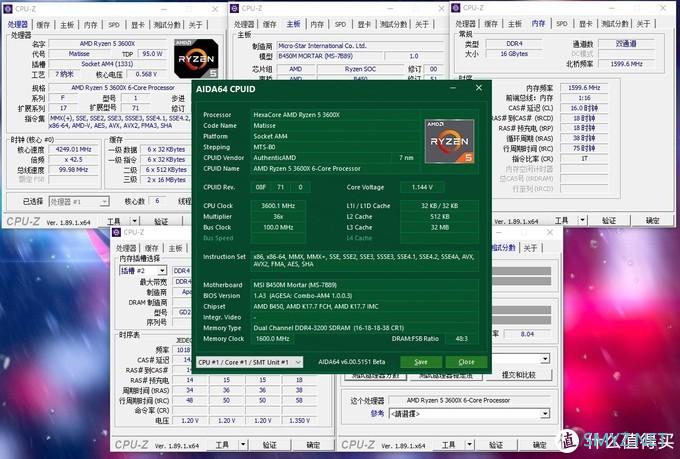Click manufacturer Micro-Star International Co. Ltd.
The width and height of the screenshot is (680, 459).
pos(362,46)
